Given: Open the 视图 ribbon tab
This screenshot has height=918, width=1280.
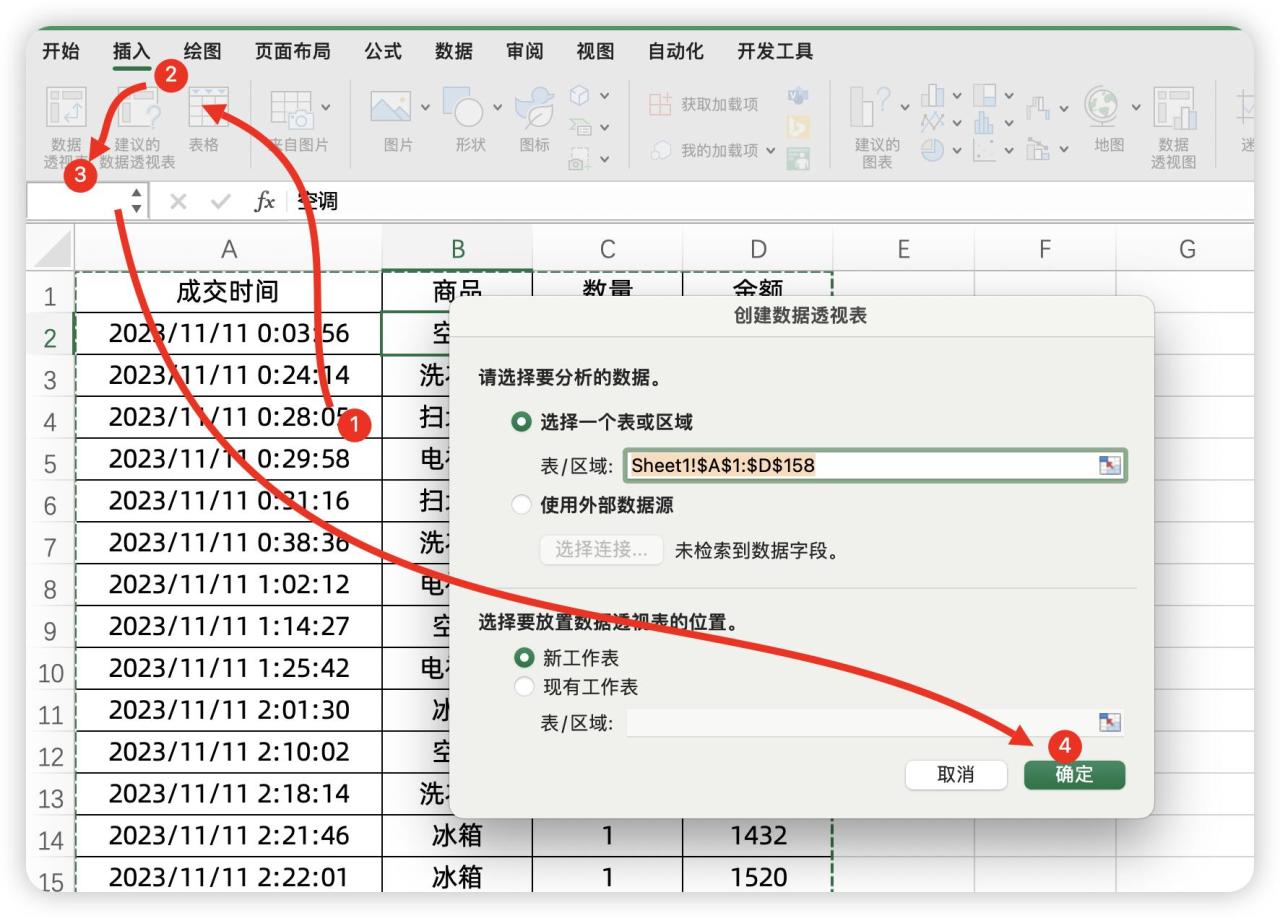Looking at the screenshot, I should (x=596, y=51).
